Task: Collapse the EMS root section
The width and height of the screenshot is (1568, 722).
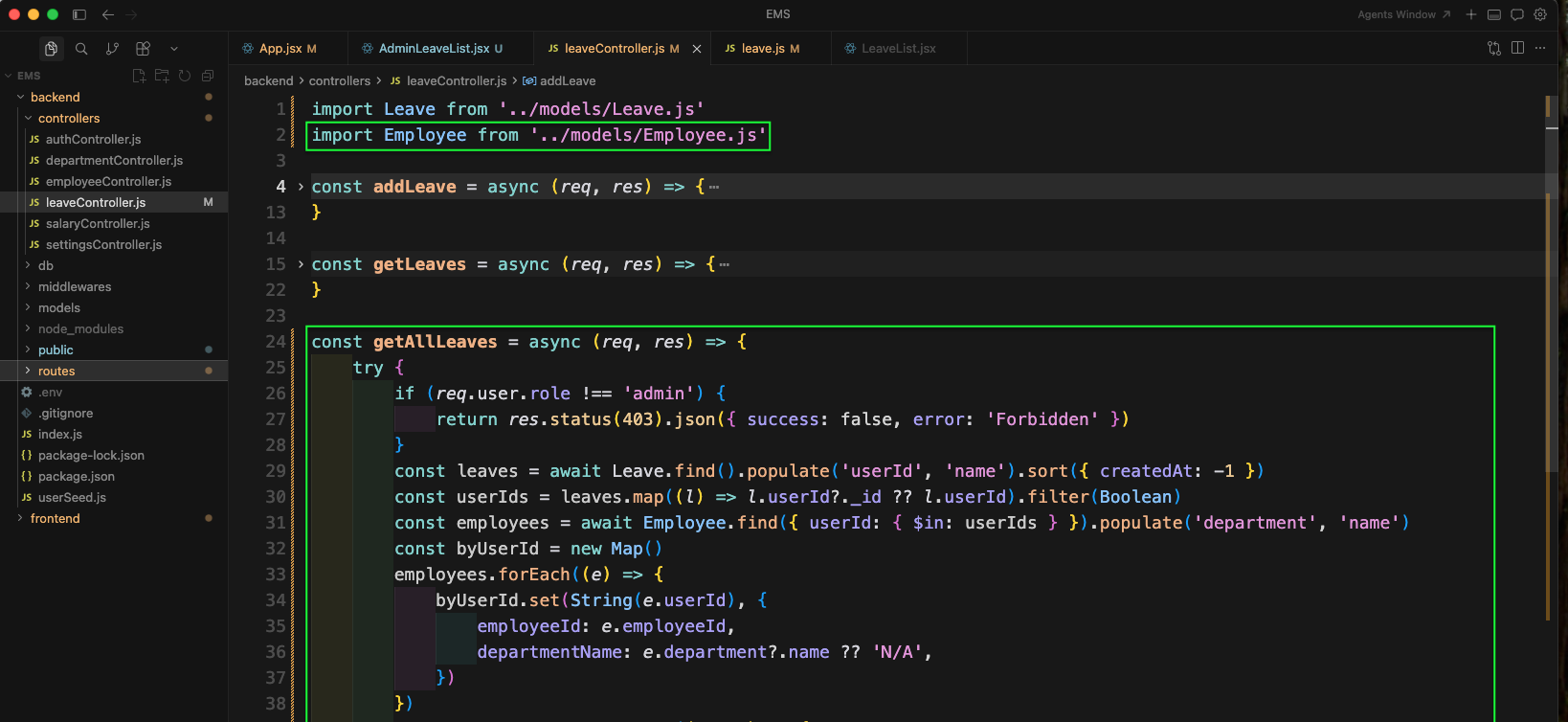Action: (x=9, y=76)
